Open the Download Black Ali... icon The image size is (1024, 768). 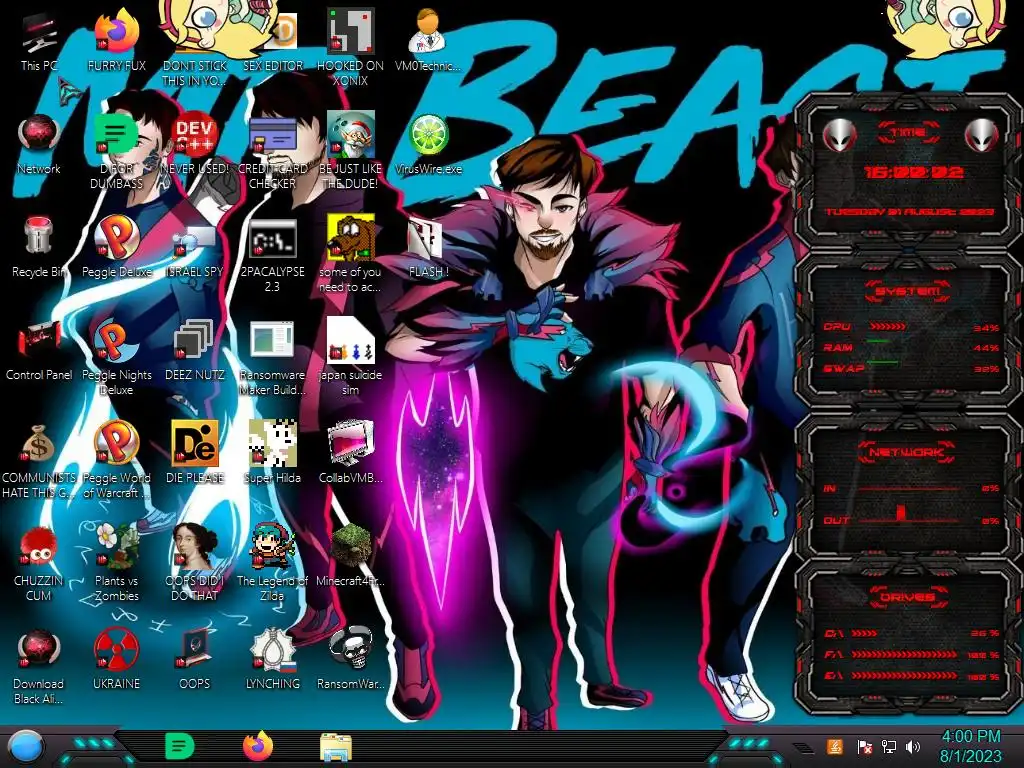coord(39,666)
